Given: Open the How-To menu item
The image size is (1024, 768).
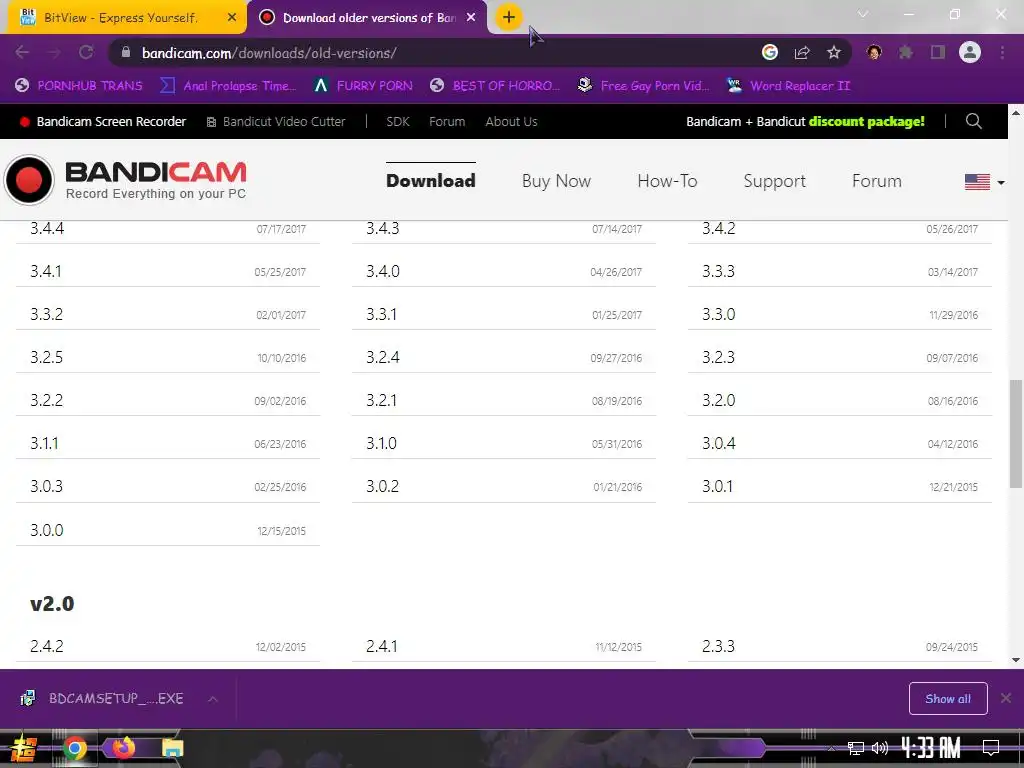Looking at the screenshot, I should click(x=667, y=181).
